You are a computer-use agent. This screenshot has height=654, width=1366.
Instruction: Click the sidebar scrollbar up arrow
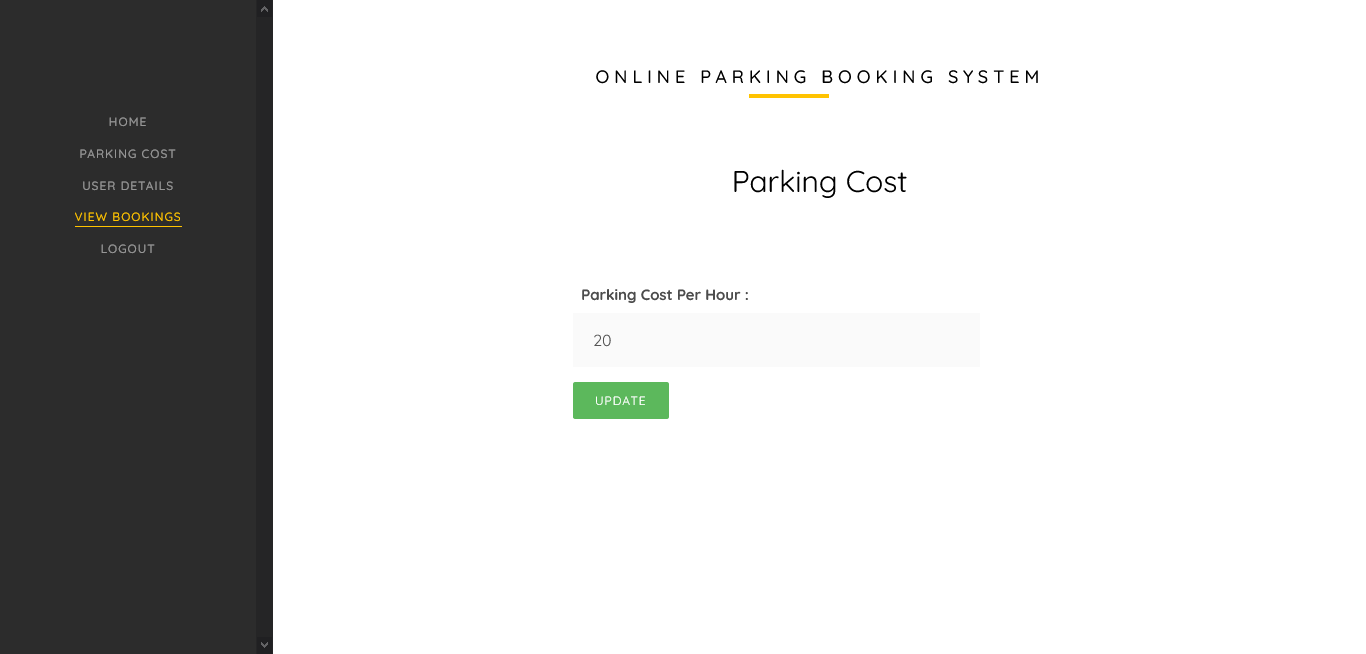(x=264, y=9)
